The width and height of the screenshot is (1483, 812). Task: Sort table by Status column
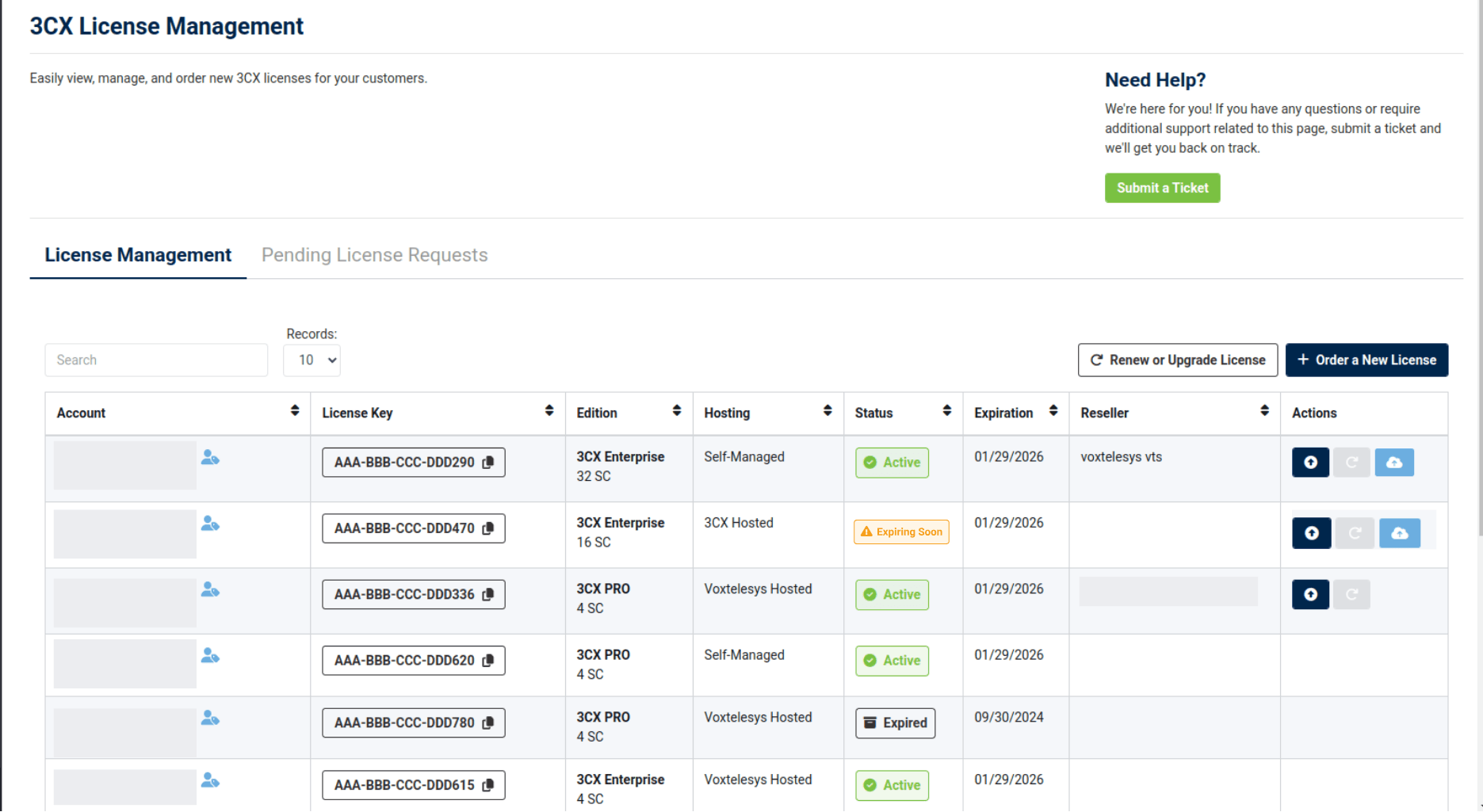coord(947,410)
